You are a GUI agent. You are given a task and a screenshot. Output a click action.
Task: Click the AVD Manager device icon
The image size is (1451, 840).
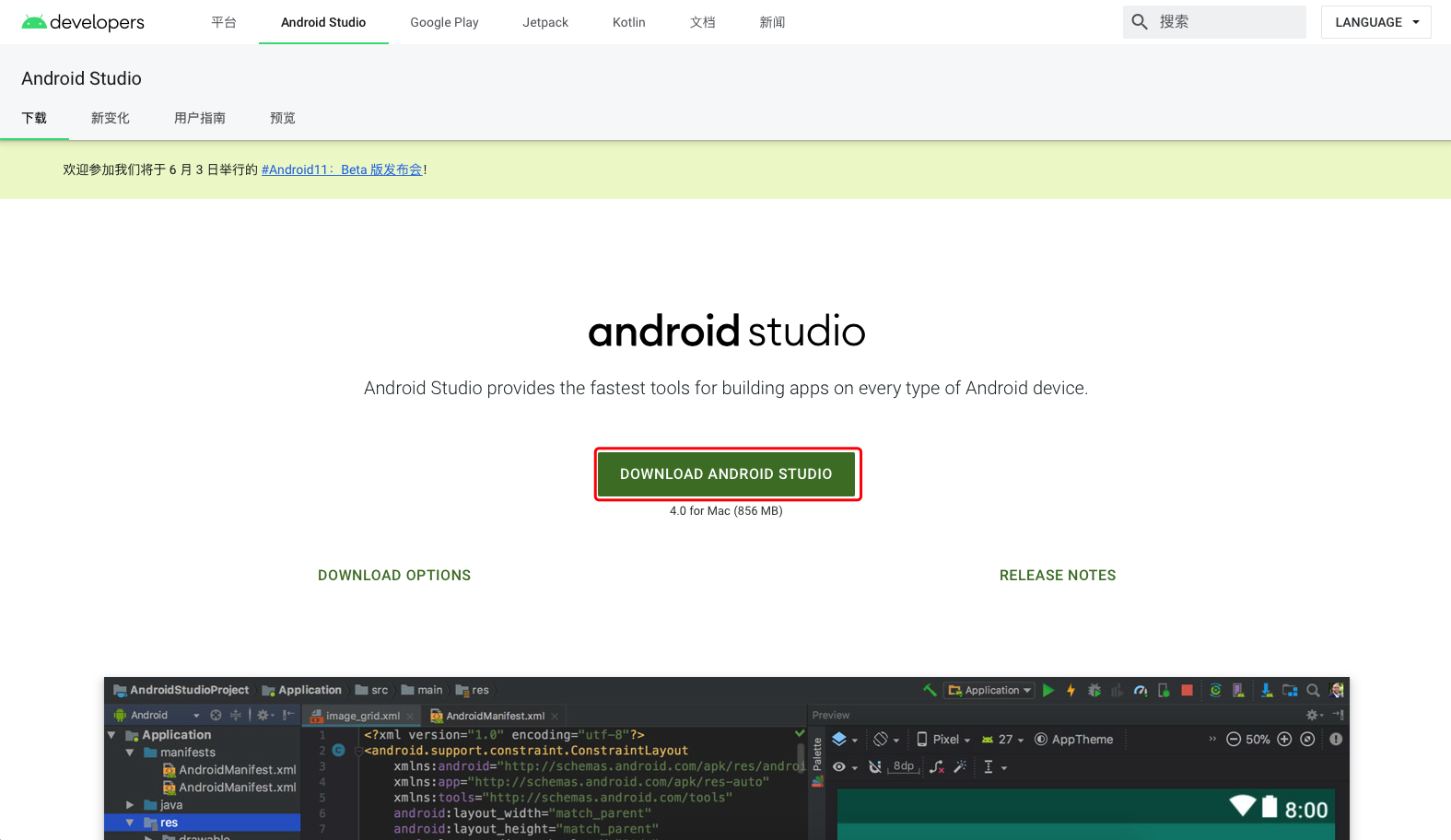click(1238, 690)
